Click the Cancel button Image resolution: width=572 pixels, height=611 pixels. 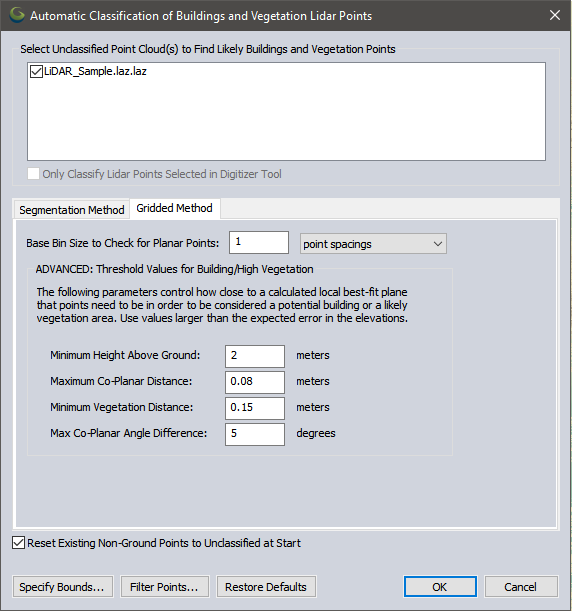click(x=521, y=587)
